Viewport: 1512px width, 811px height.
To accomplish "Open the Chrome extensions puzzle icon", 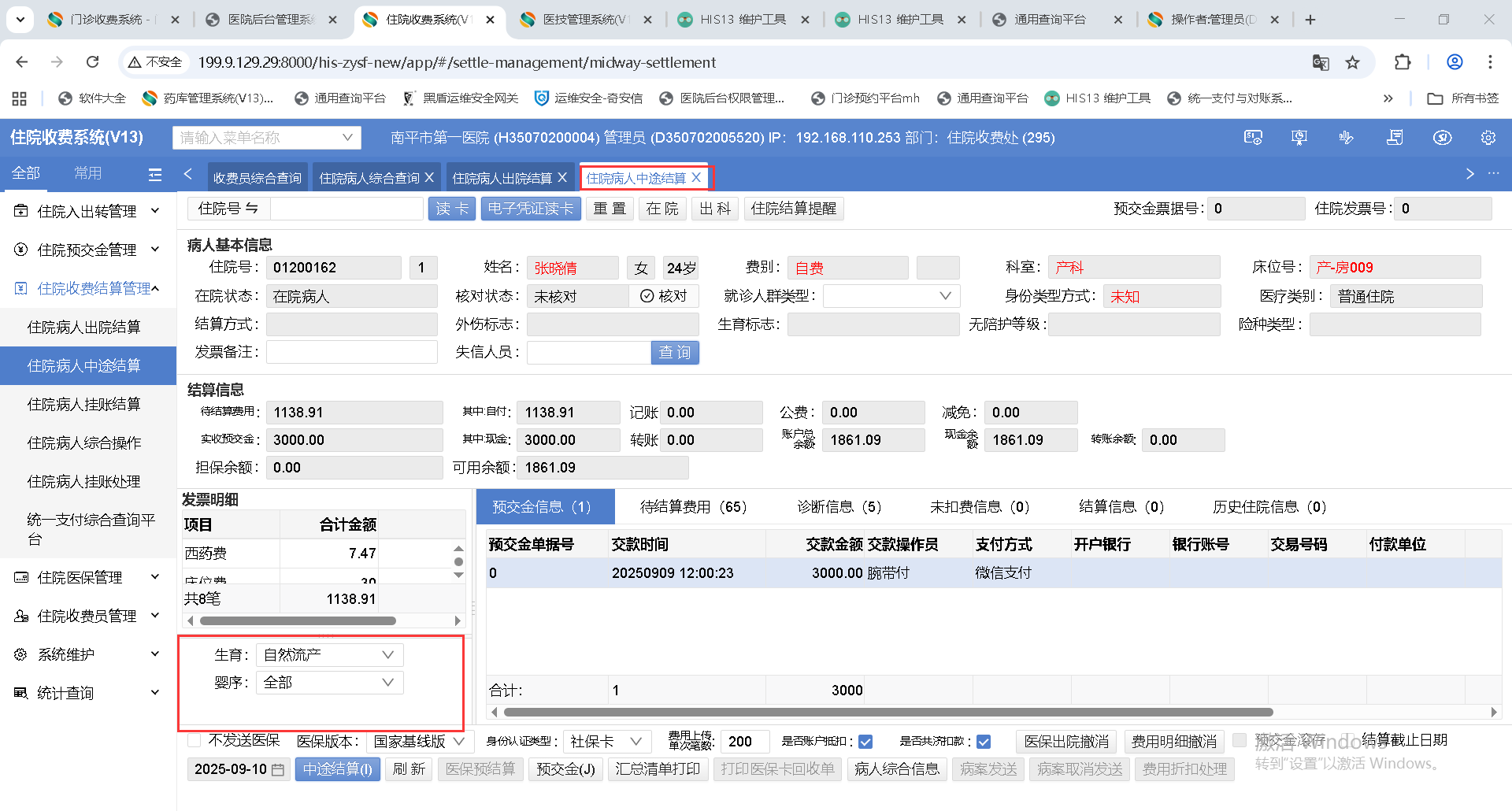I will [x=1403, y=62].
